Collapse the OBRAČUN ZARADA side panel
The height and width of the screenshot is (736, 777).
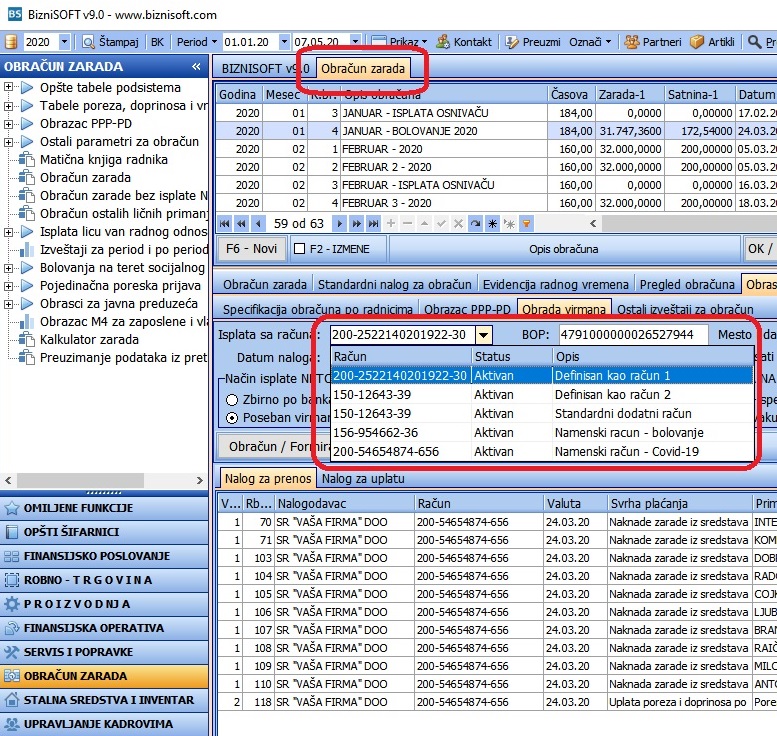(196, 66)
